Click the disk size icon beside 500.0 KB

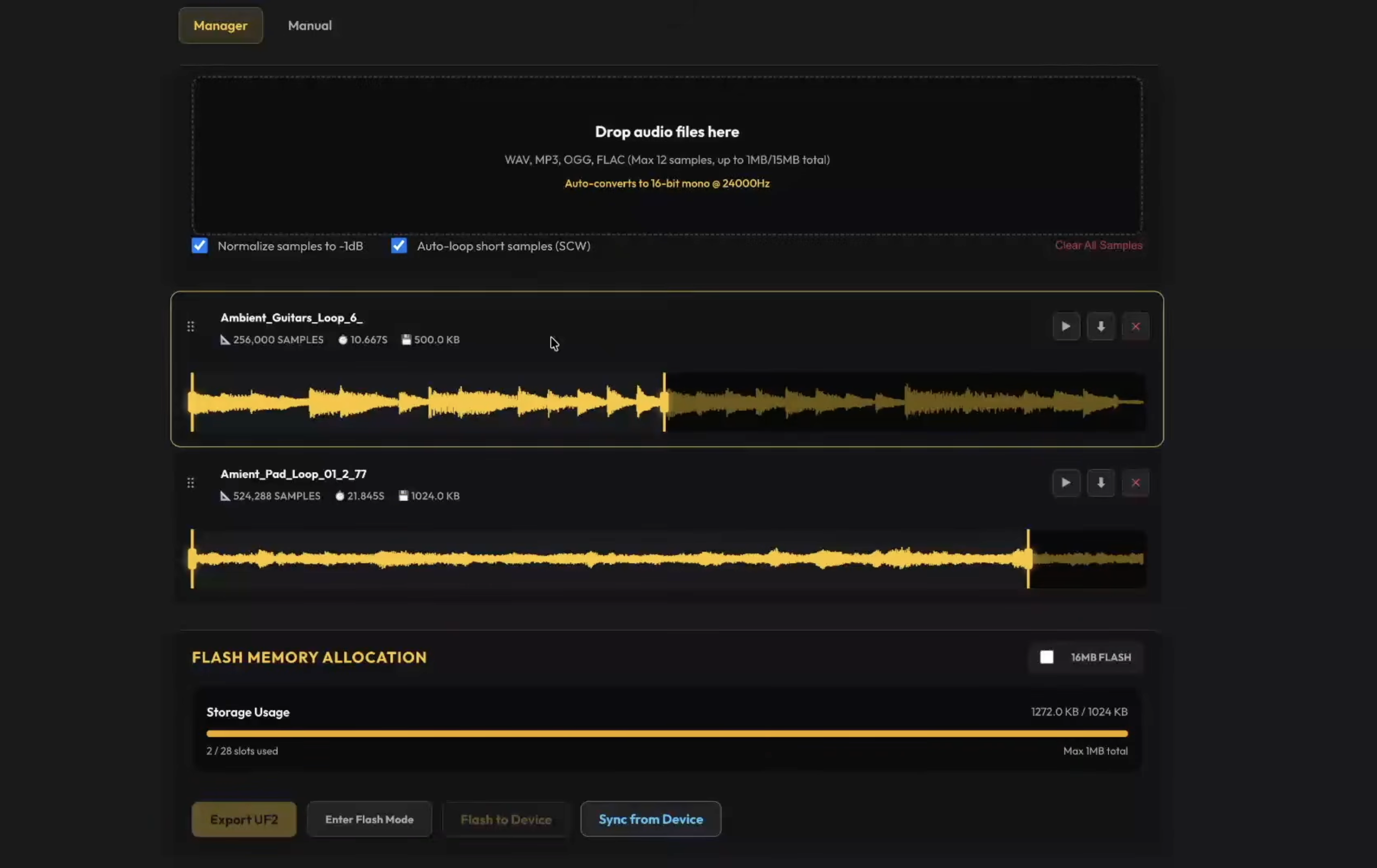pos(406,340)
